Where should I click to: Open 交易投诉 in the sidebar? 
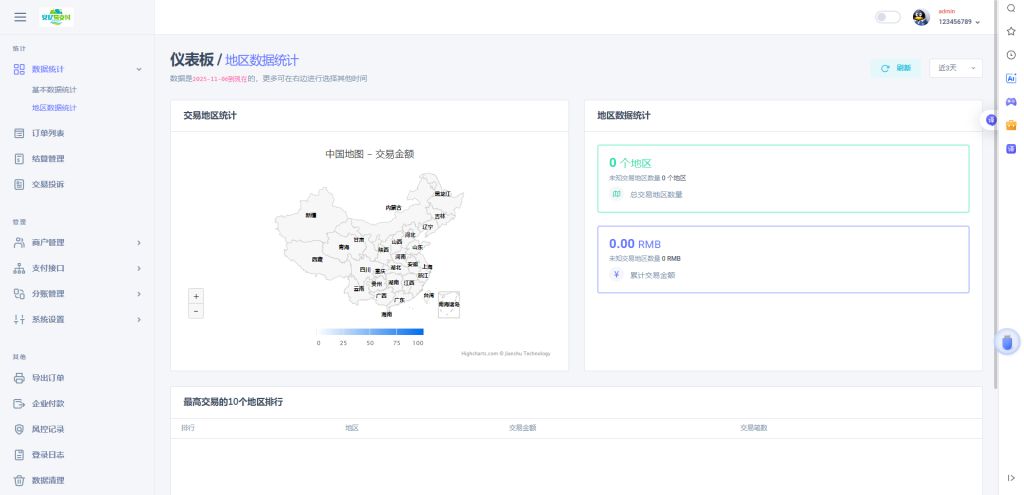click(48, 184)
